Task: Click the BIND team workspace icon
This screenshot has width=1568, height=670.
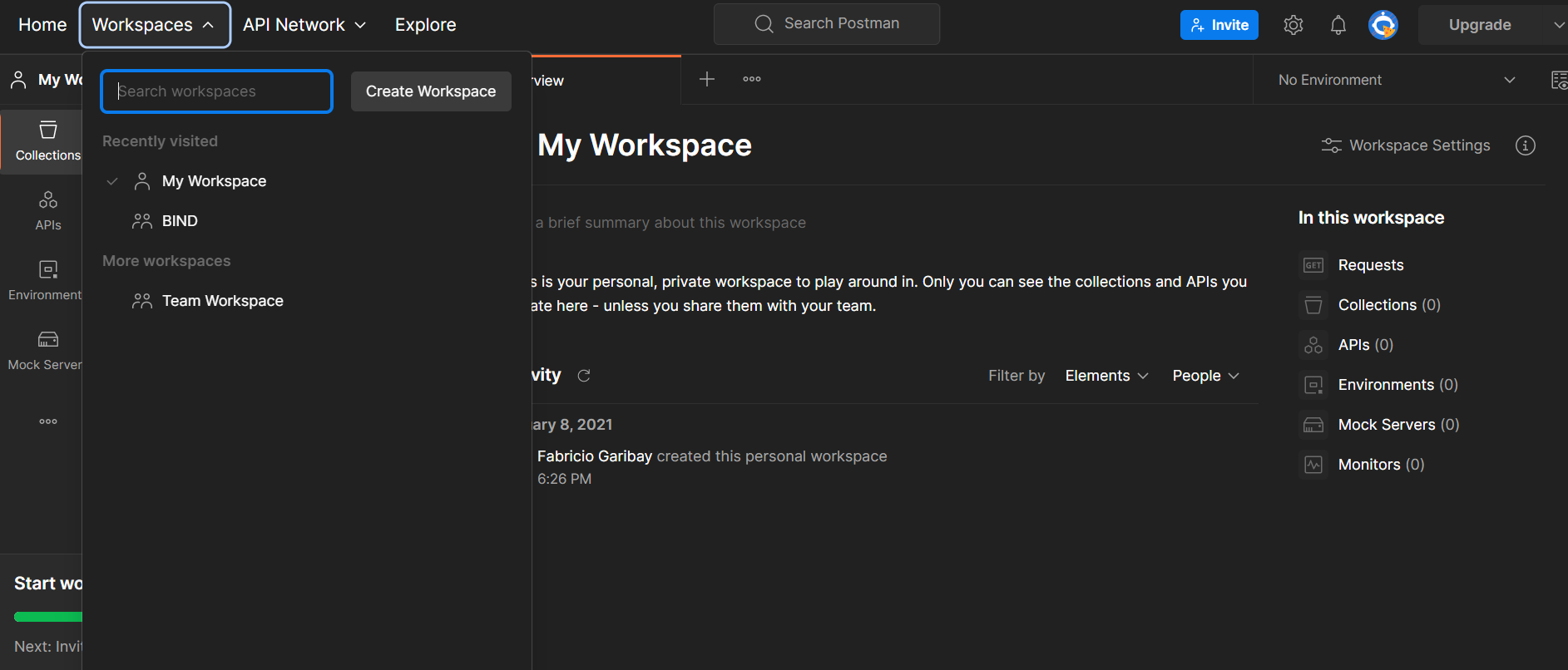Action: point(142,221)
